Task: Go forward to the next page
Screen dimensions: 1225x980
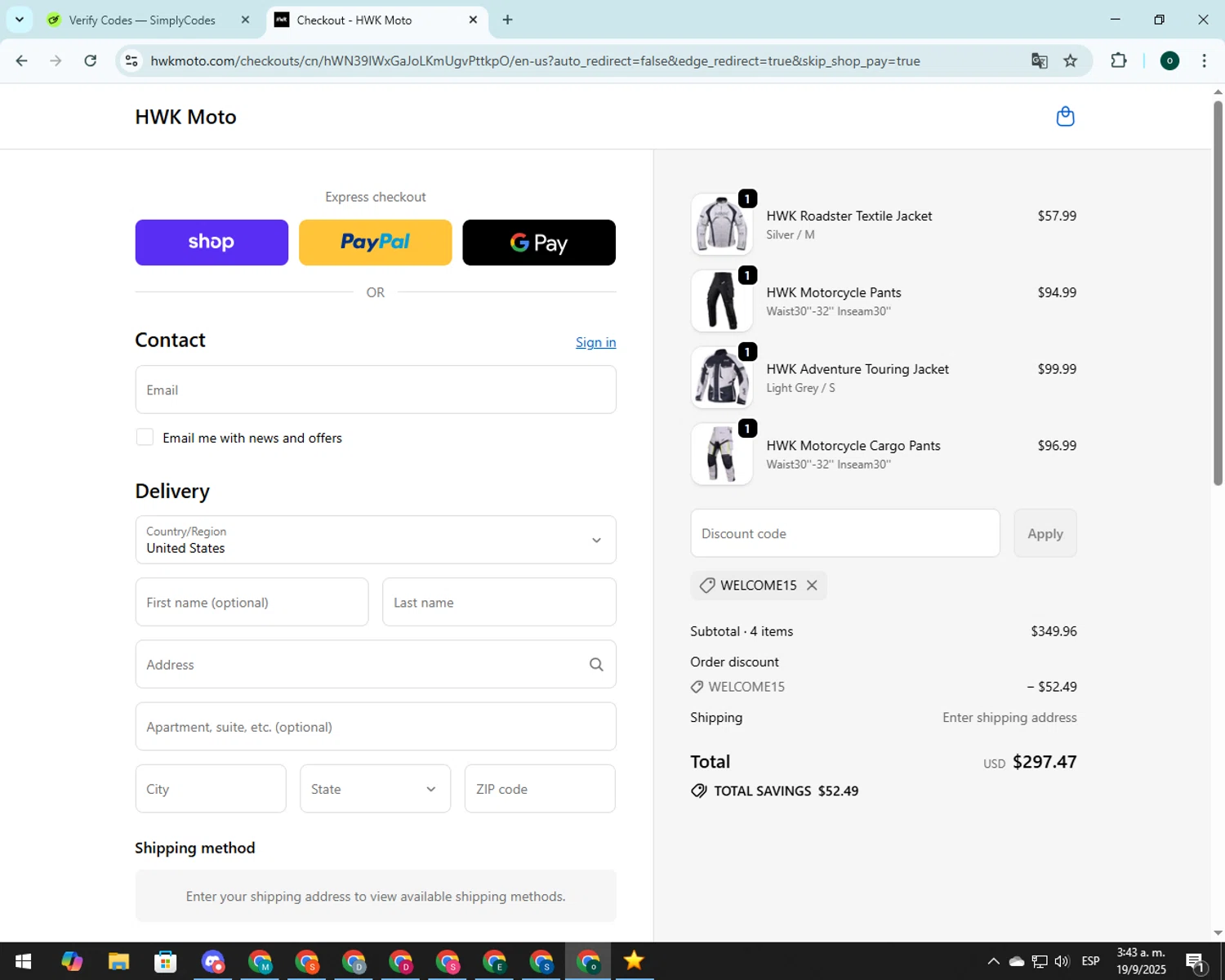Action: (x=56, y=61)
